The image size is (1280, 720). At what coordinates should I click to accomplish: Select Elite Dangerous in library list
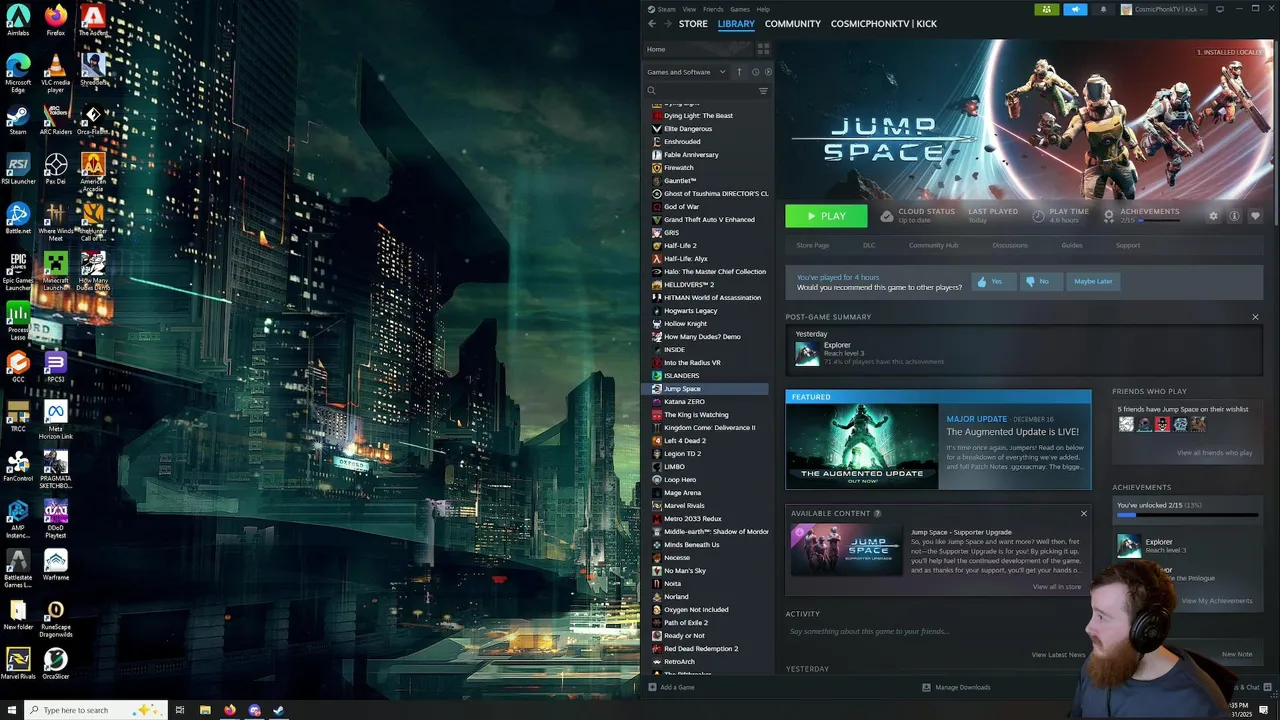tap(687, 128)
